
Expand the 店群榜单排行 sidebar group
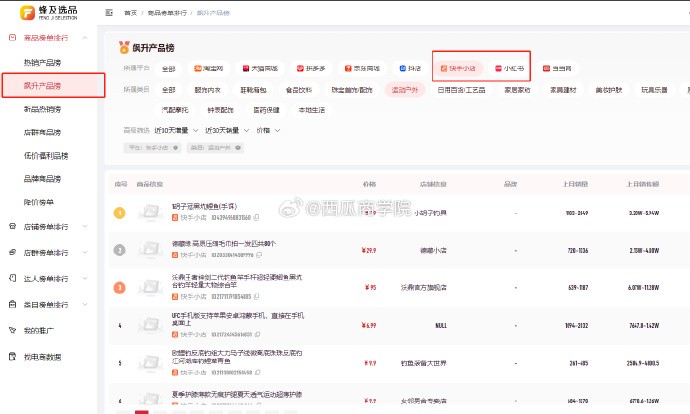click(48, 253)
